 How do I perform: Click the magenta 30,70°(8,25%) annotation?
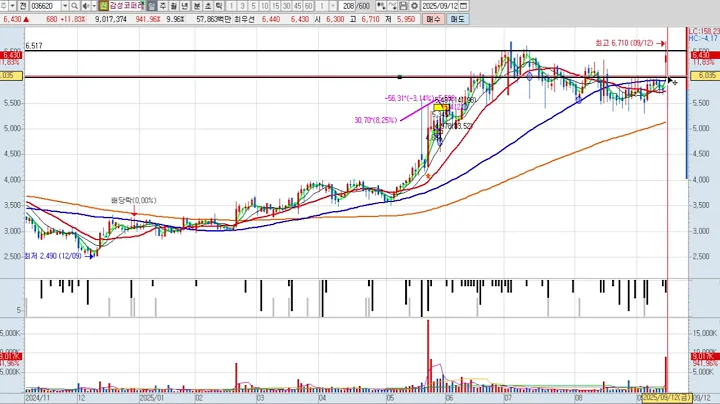tap(376, 120)
